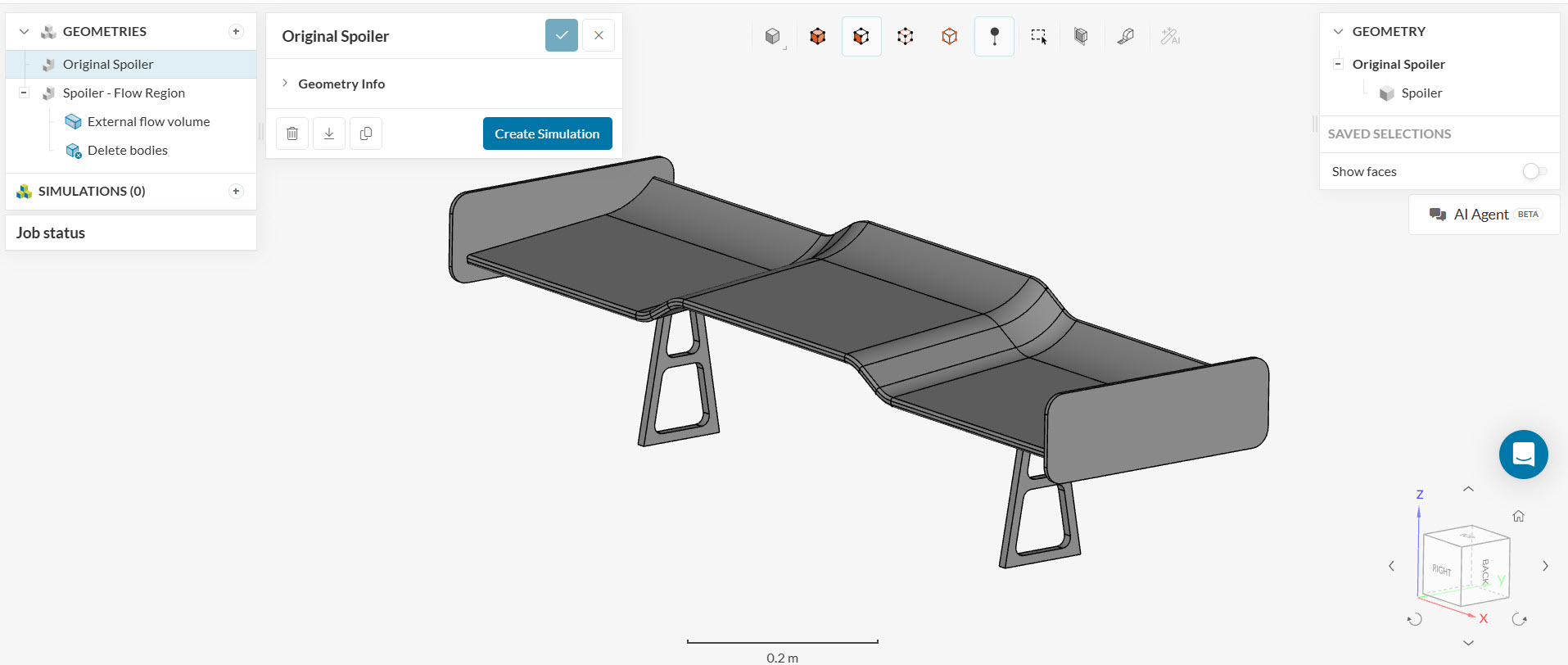Reset view with the home icon
1568x665 pixels.
point(1518,516)
